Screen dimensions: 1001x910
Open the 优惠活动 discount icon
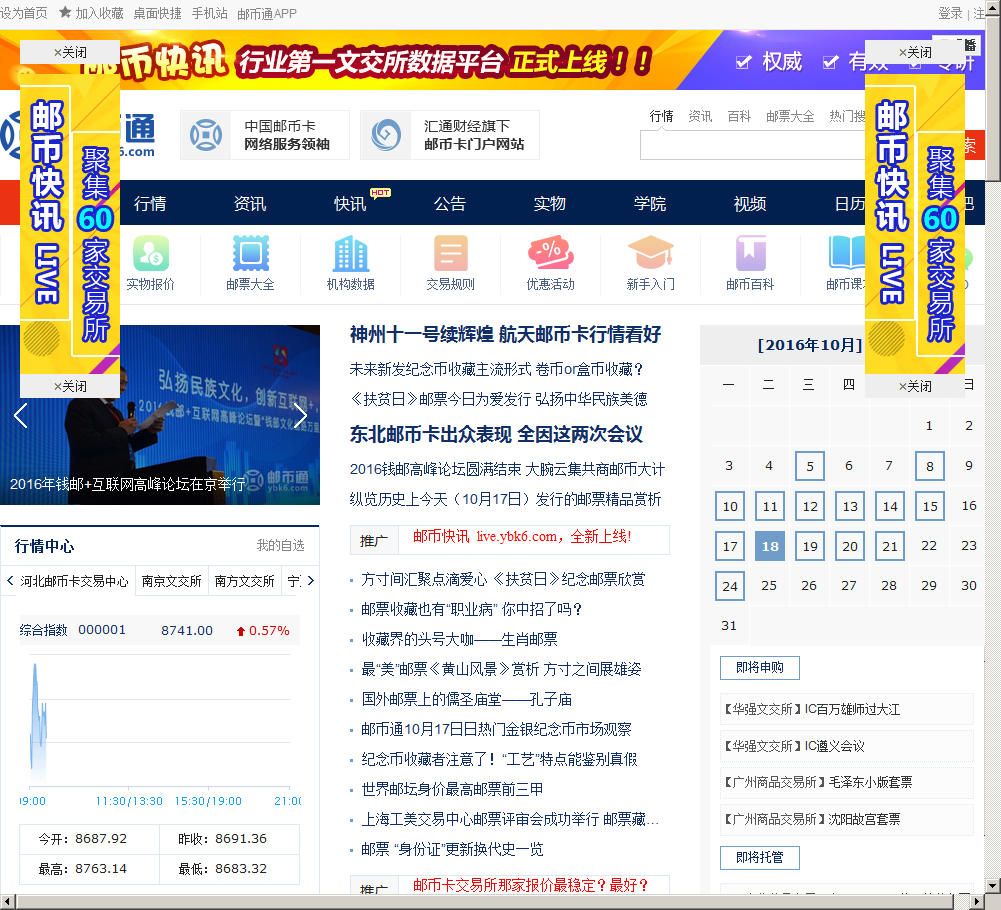tap(551, 254)
